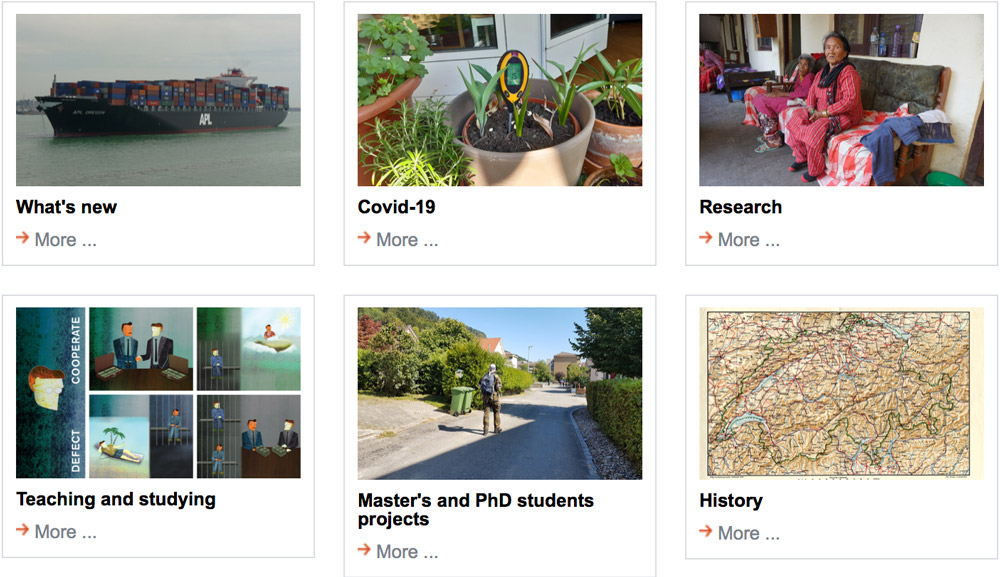Click the orange arrow under Covid-19

pos(365,238)
